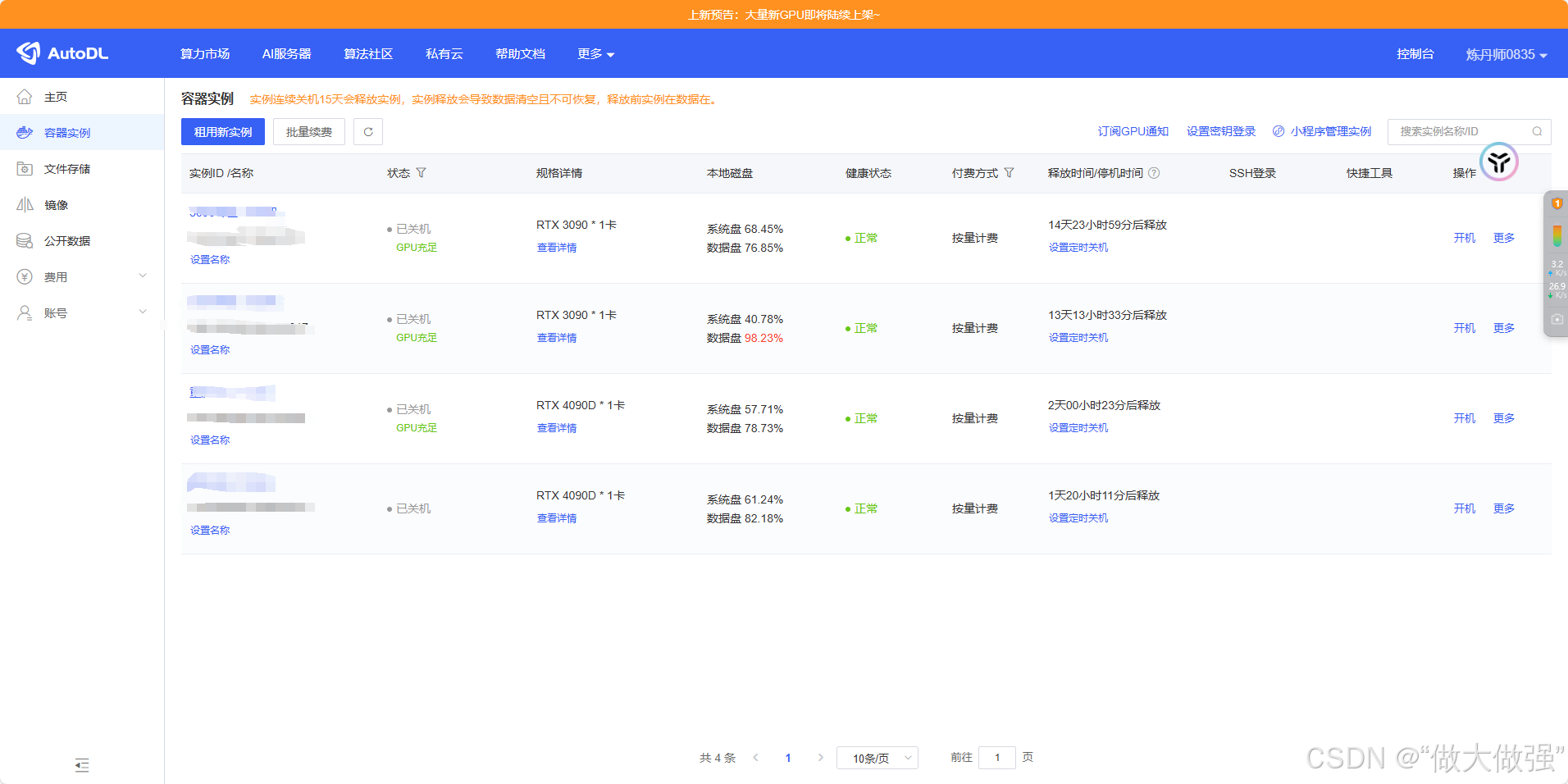Click the 付费方式 column filter icon
The image size is (1568, 784).
pos(1009,173)
